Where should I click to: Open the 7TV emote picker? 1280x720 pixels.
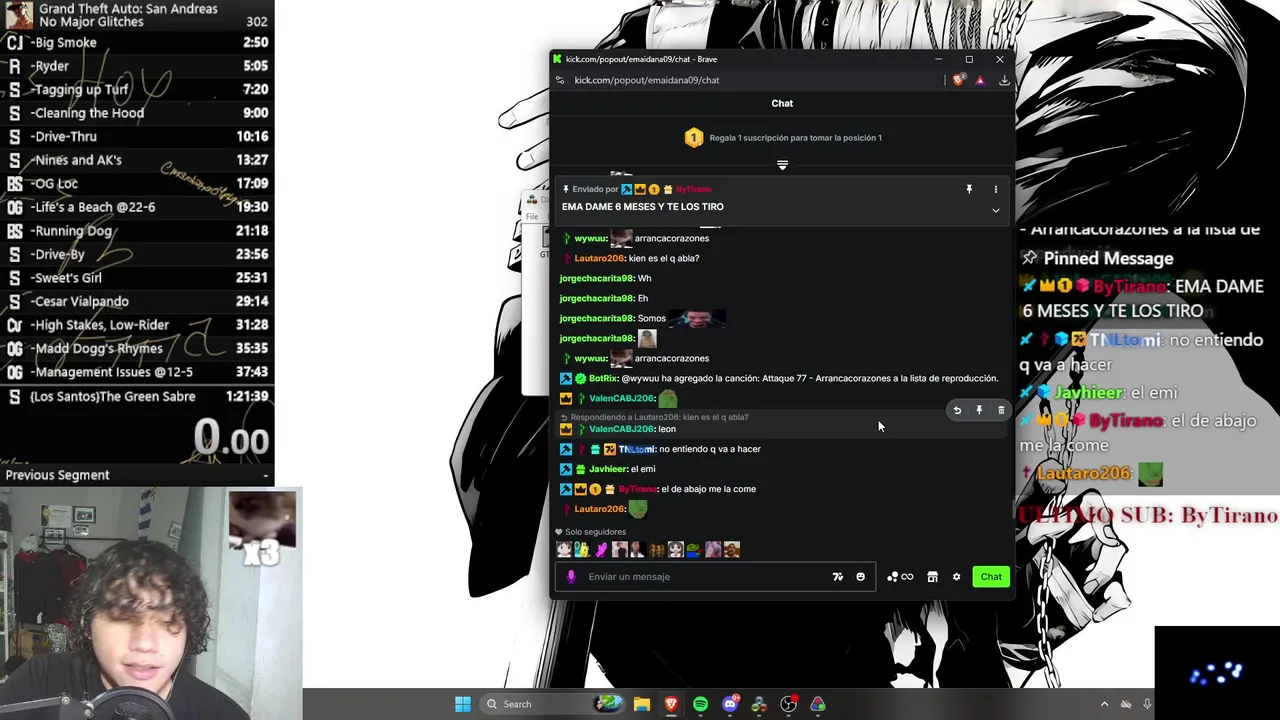[x=838, y=577]
